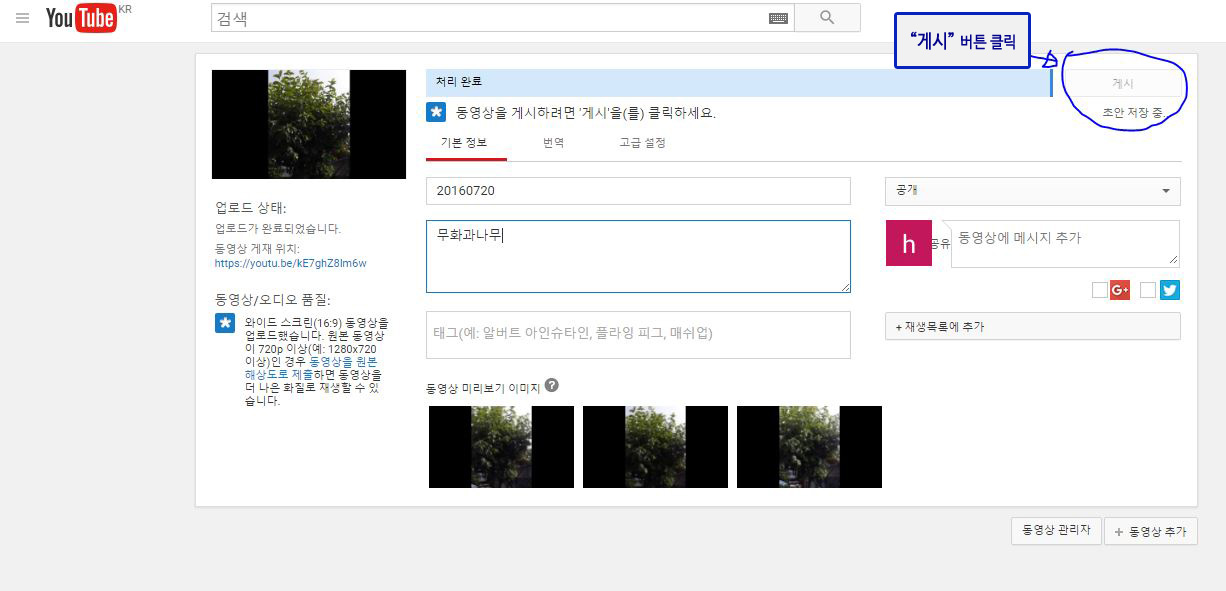Switch to the 고급 설정 tab
Screen dimensions: 1226x591
tap(642, 143)
